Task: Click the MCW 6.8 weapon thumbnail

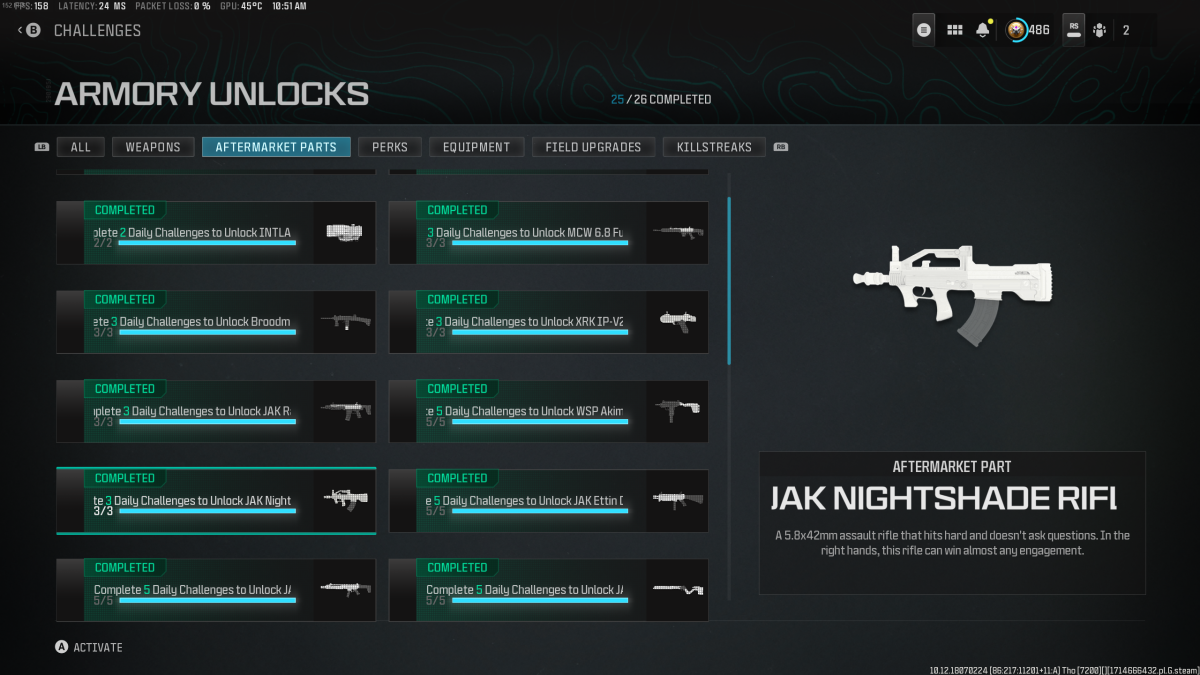Action: (x=677, y=232)
